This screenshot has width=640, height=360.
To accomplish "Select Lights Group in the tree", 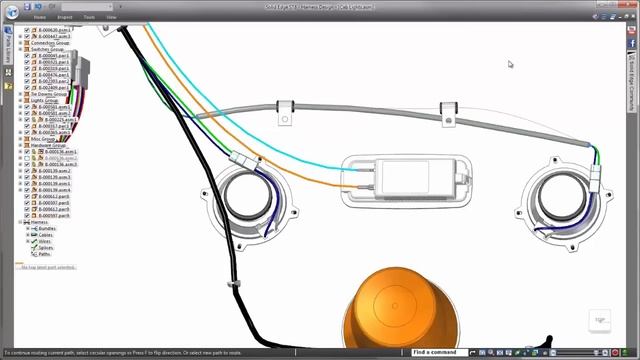I will [x=44, y=100].
